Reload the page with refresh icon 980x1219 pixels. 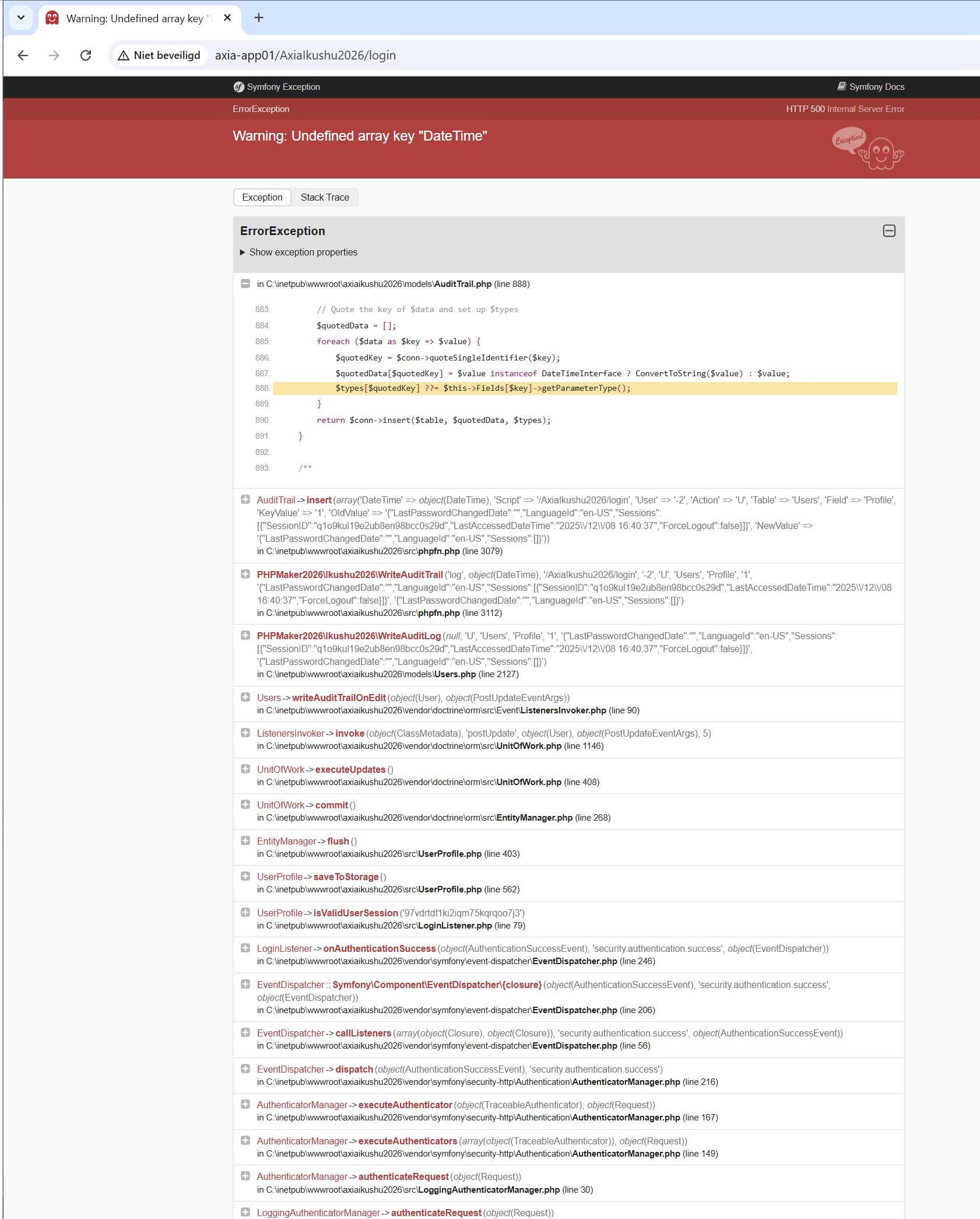[x=86, y=55]
